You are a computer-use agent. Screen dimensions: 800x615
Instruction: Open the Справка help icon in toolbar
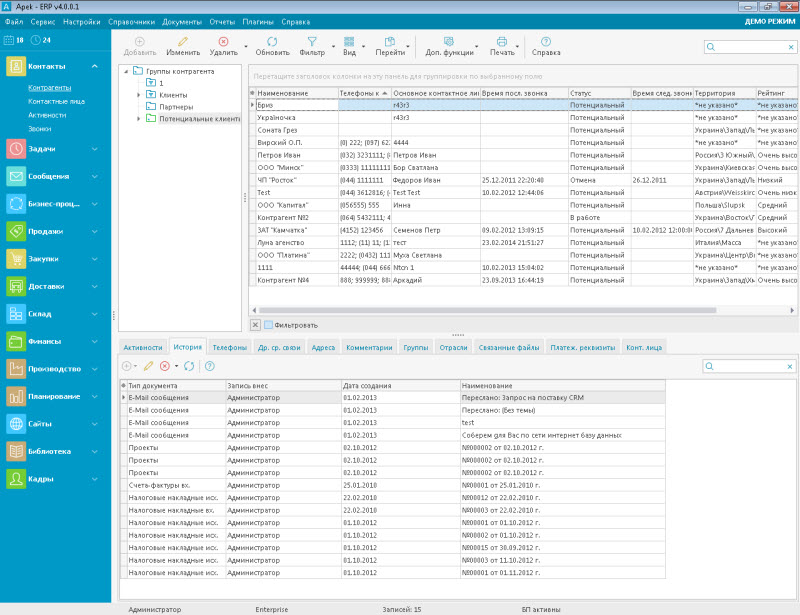click(546, 42)
